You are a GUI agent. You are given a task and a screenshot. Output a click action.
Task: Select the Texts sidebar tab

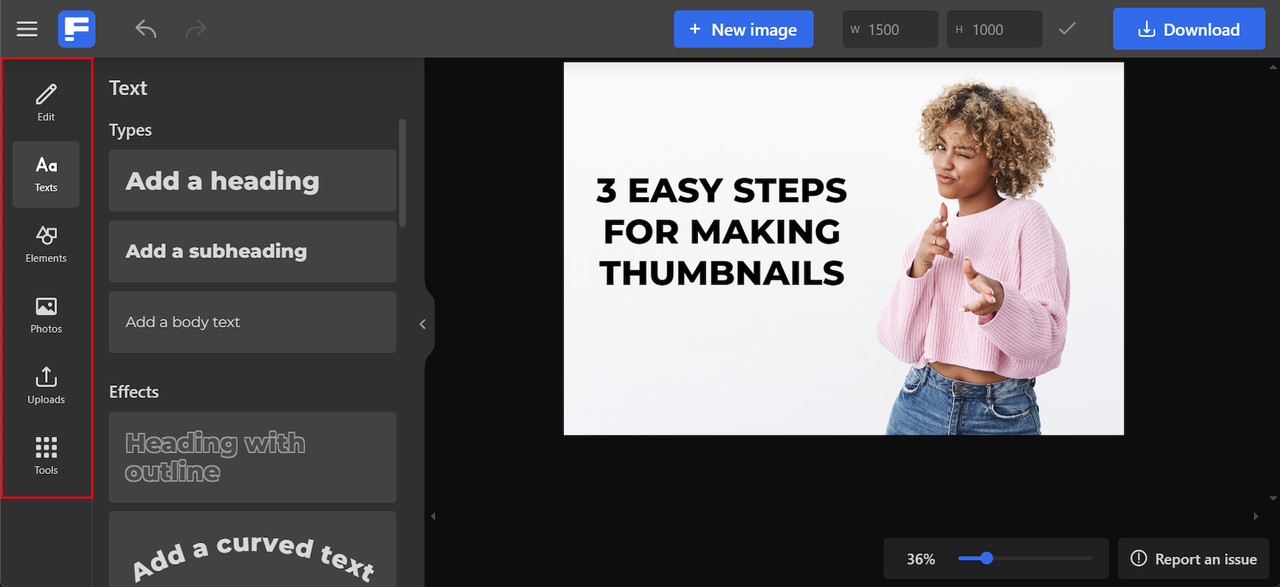46,174
